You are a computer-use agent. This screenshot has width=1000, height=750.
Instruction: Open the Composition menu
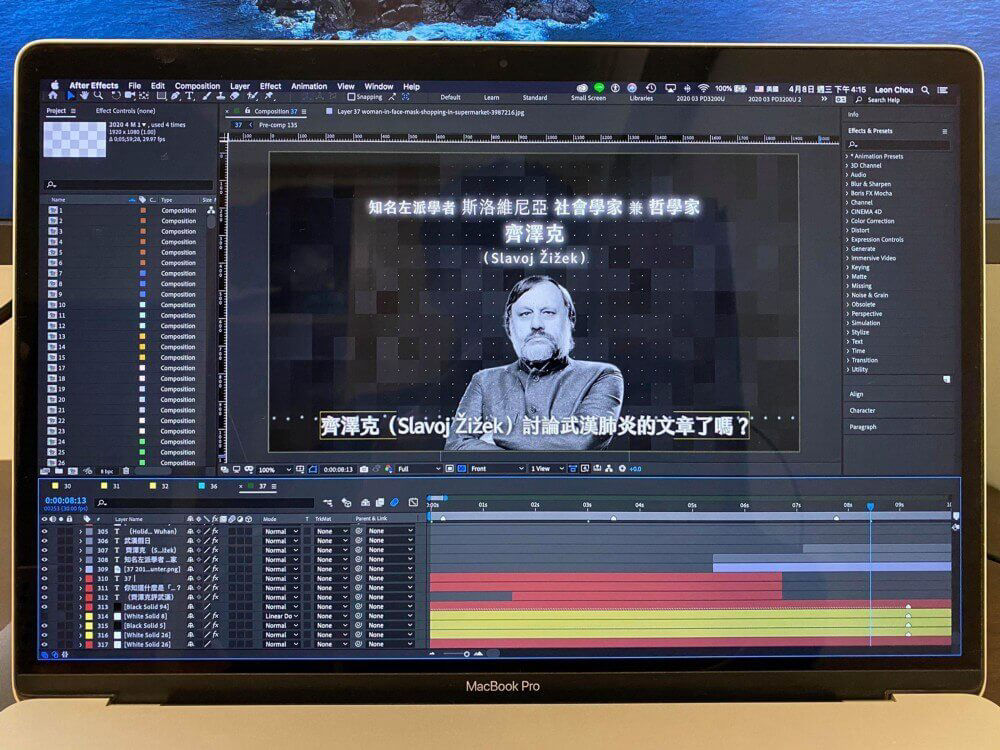pyautogui.click(x=197, y=86)
